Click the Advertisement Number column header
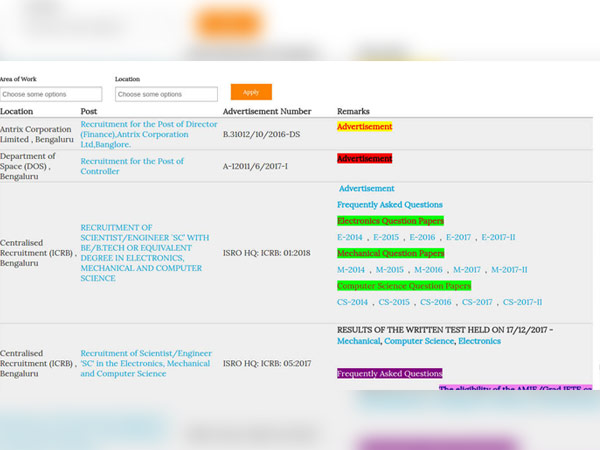This screenshot has height=450, width=600. [x=267, y=111]
